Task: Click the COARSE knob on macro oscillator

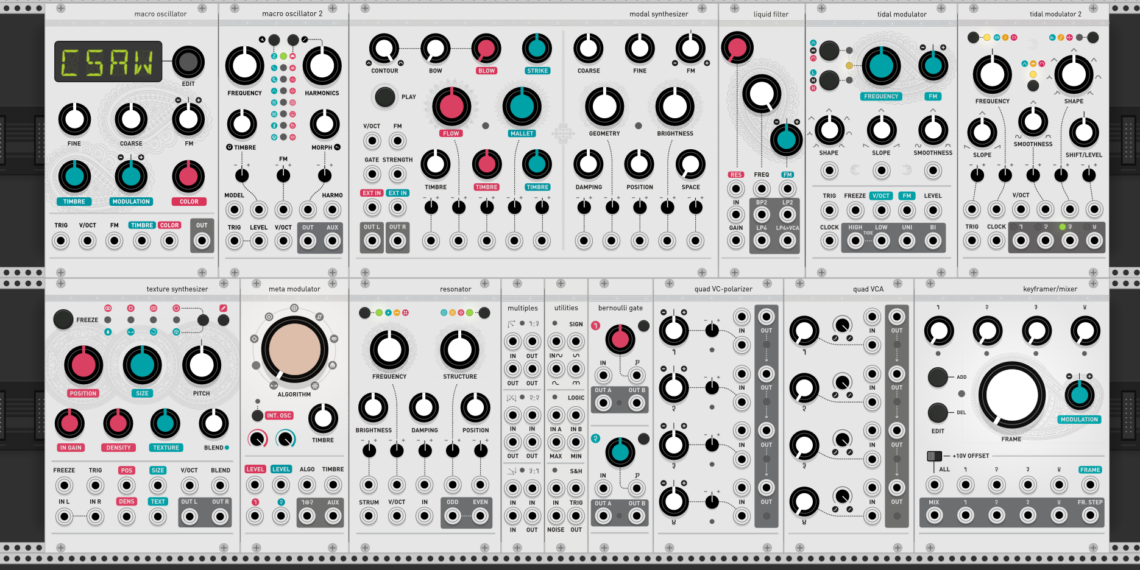Action: click(x=131, y=119)
